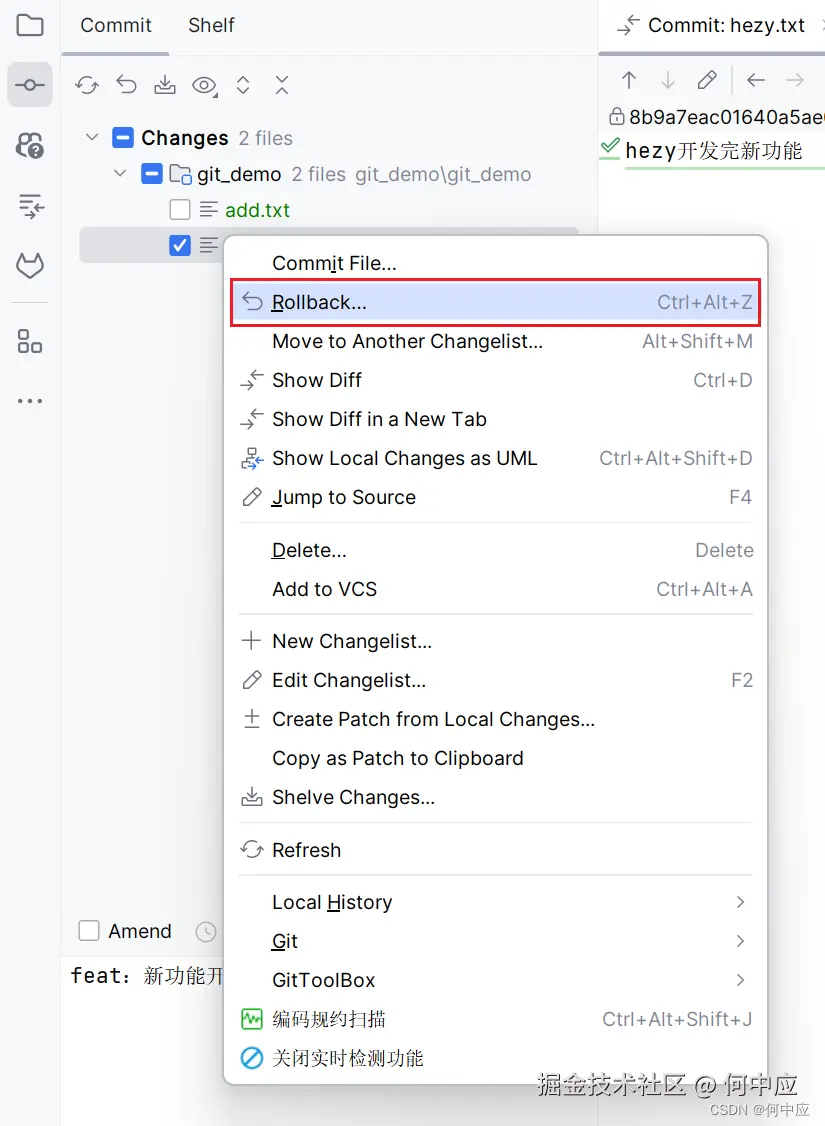Select Add to VCS menu entry
The height and width of the screenshot is (1126, 825).
(x=495, y=589)
